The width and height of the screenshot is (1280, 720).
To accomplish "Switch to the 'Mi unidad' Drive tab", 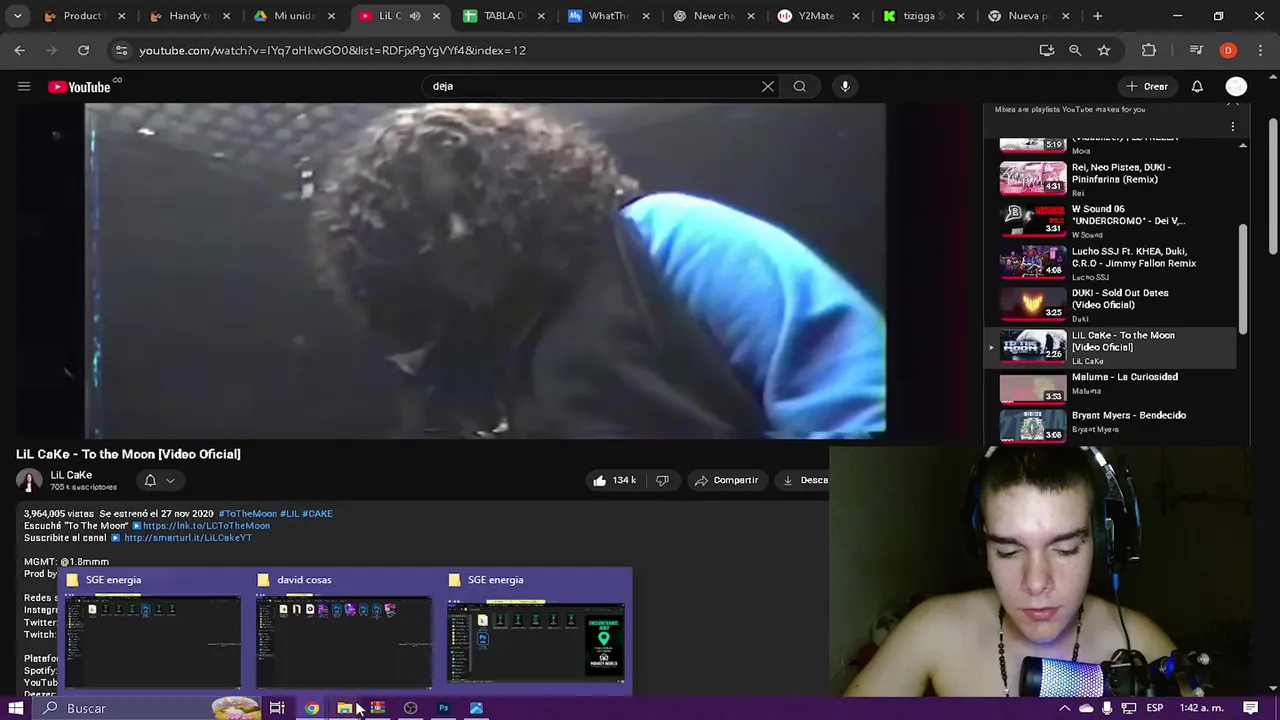I will [x=294, y=16].
